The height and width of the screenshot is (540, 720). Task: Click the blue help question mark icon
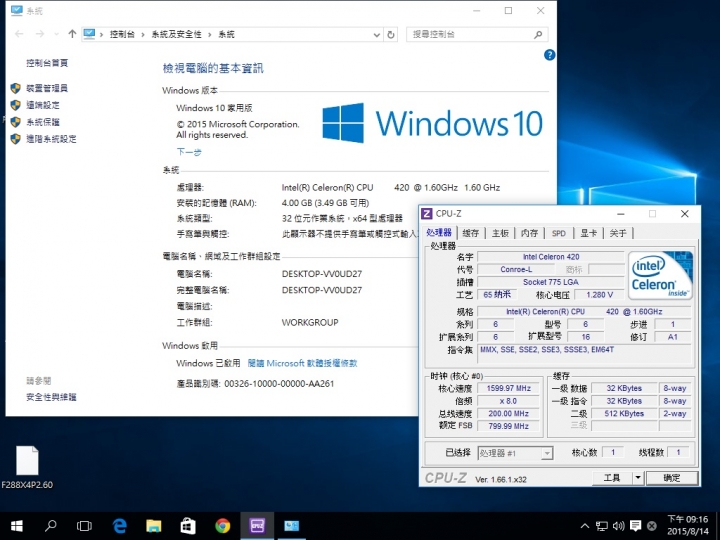[x=549, y=55]
